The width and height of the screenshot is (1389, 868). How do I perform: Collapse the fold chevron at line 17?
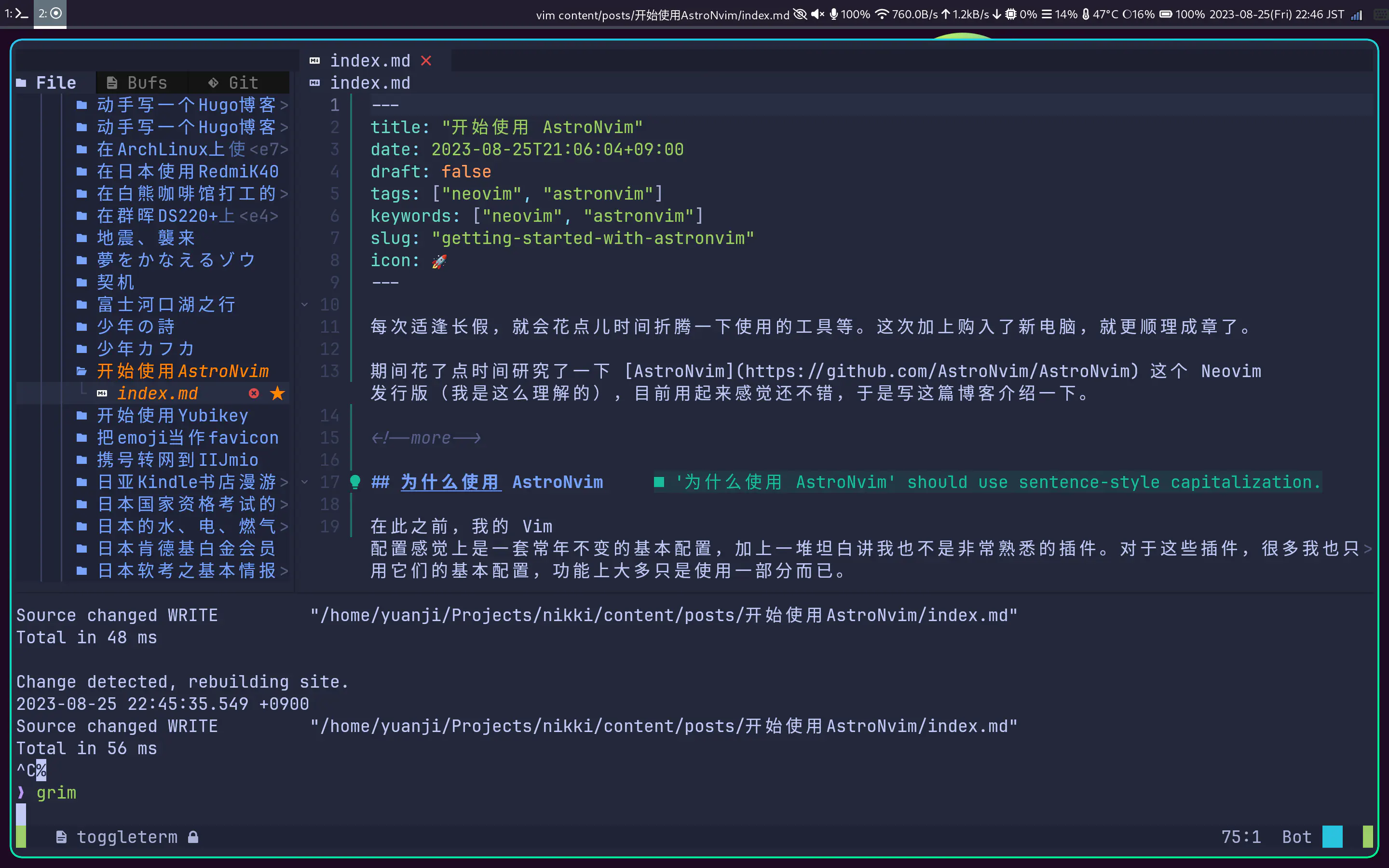305,482
